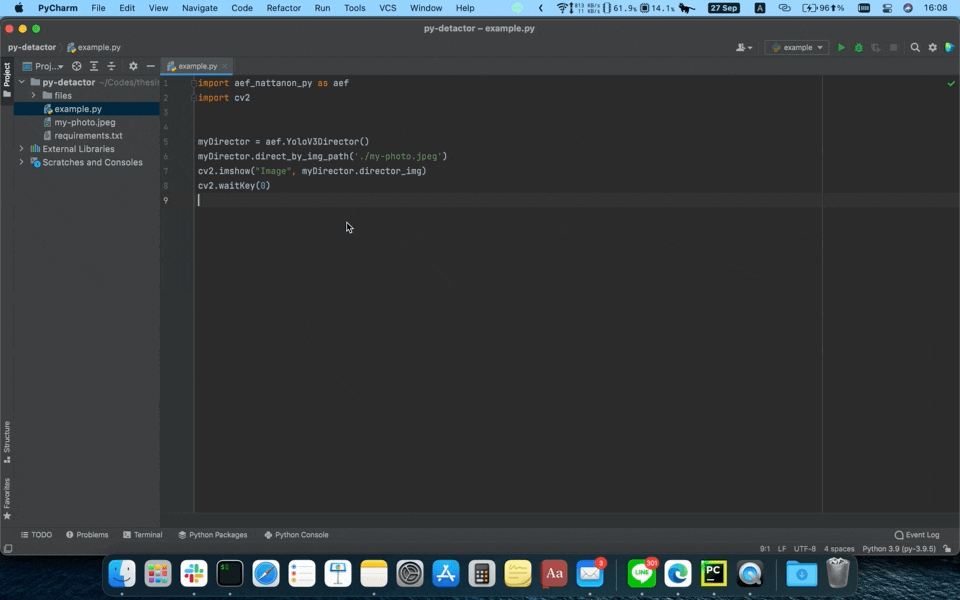Screen dimensions: 960x600
Task: Open Mail from the Dock
Action: point(590,574)
